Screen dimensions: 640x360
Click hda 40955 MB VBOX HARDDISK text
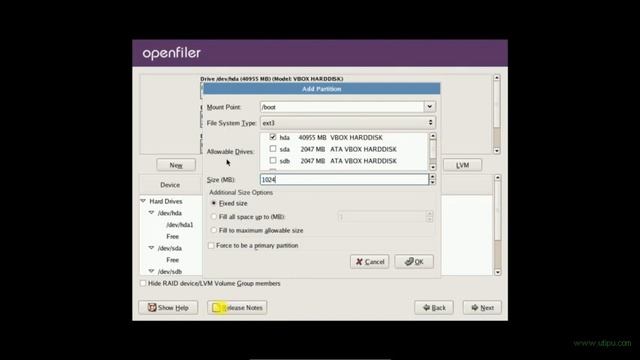331,138
